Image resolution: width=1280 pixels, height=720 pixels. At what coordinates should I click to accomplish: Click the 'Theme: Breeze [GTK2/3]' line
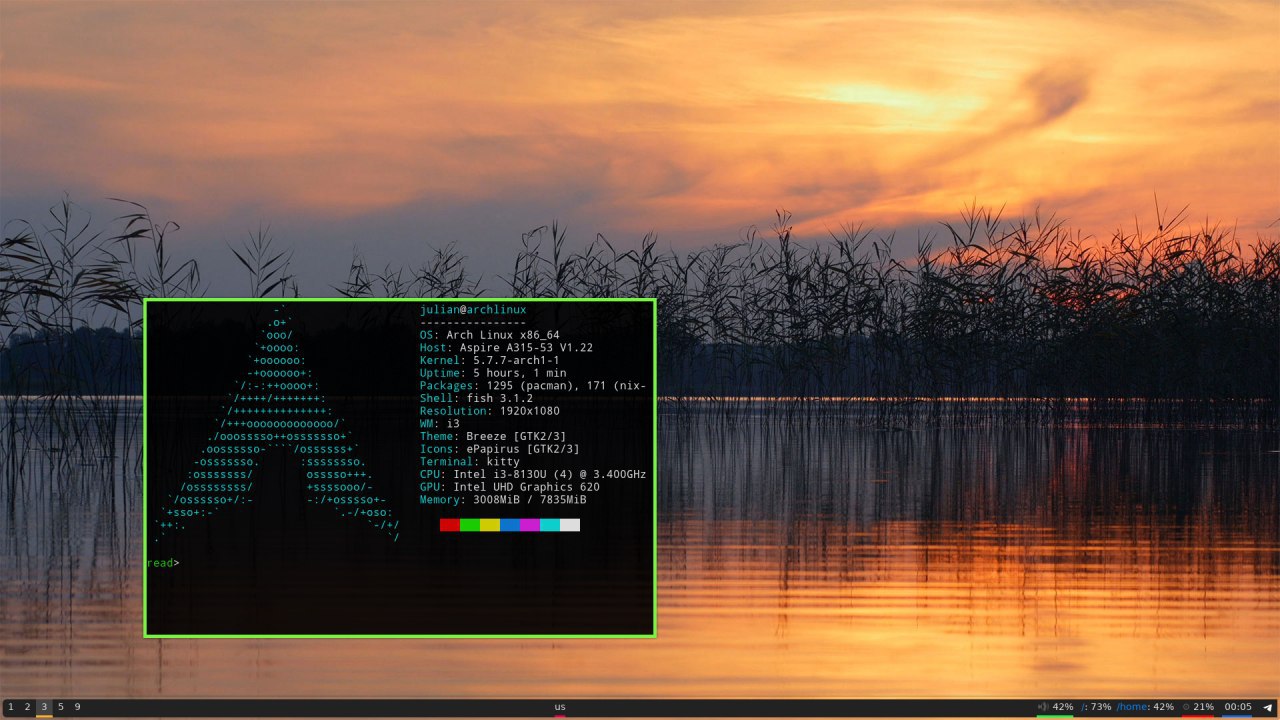(x=493, y=437)
